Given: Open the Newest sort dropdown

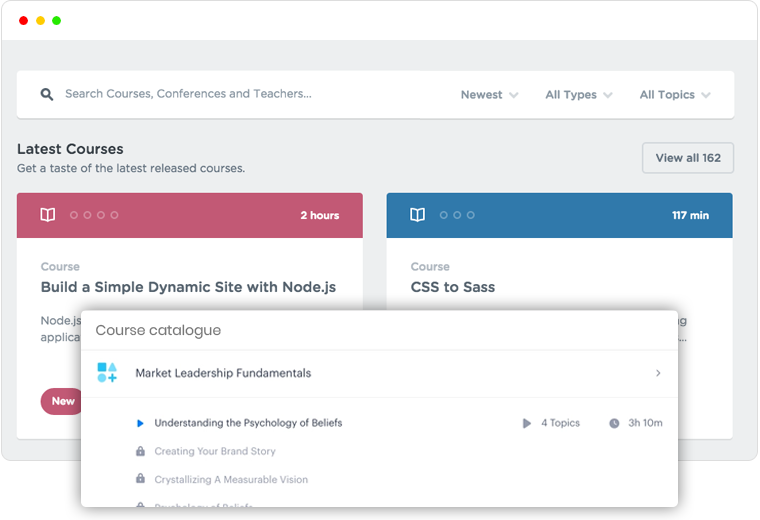Looking at the screenshot, I should 490,95.
